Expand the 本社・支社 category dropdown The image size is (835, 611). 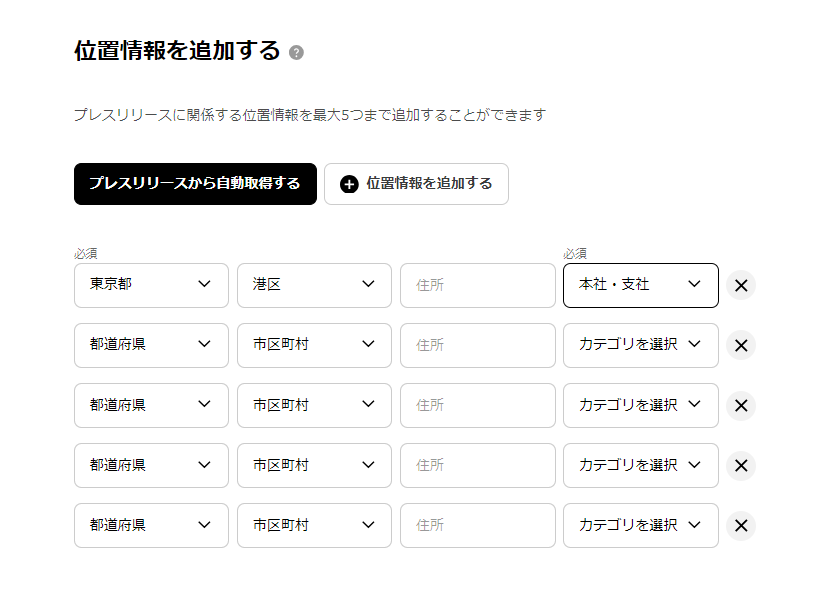(640, 285)
